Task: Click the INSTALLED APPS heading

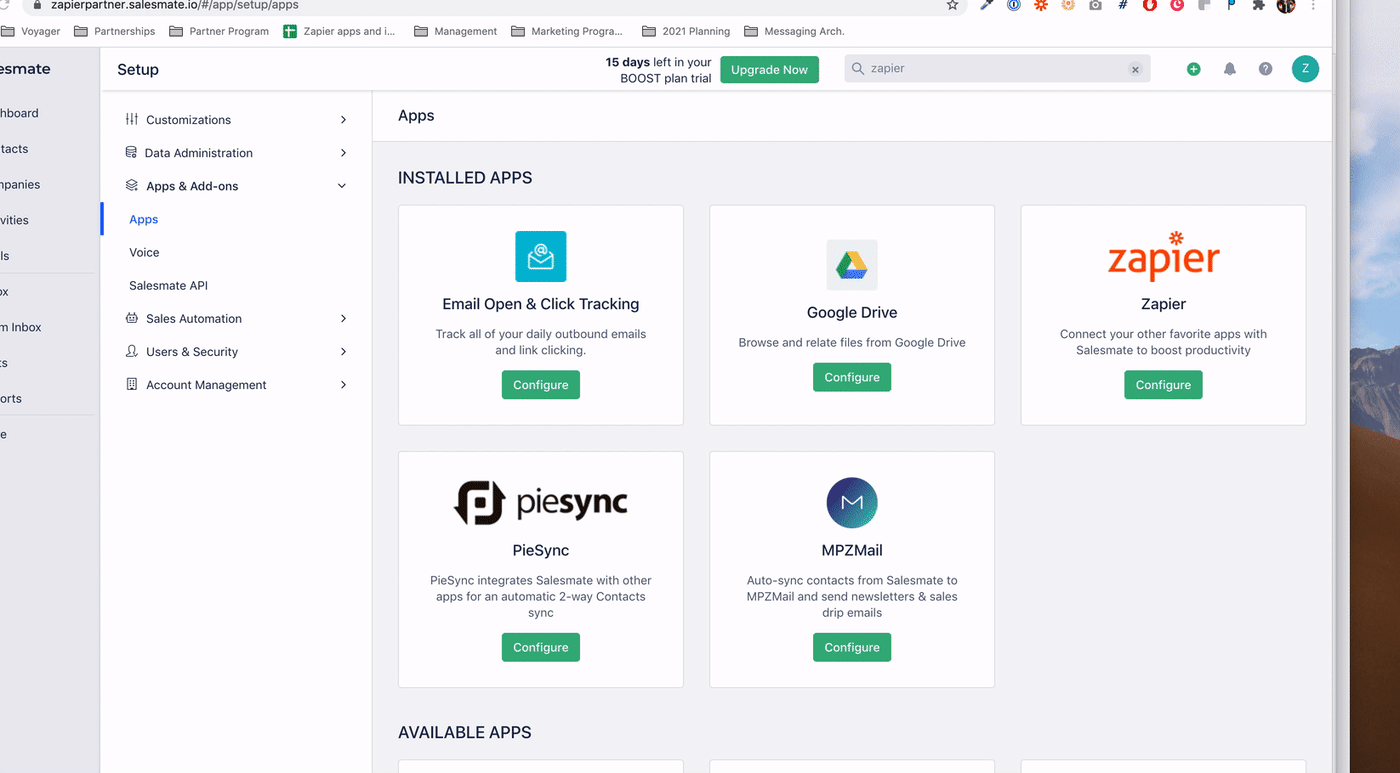Action: click(x=465, y=178)
